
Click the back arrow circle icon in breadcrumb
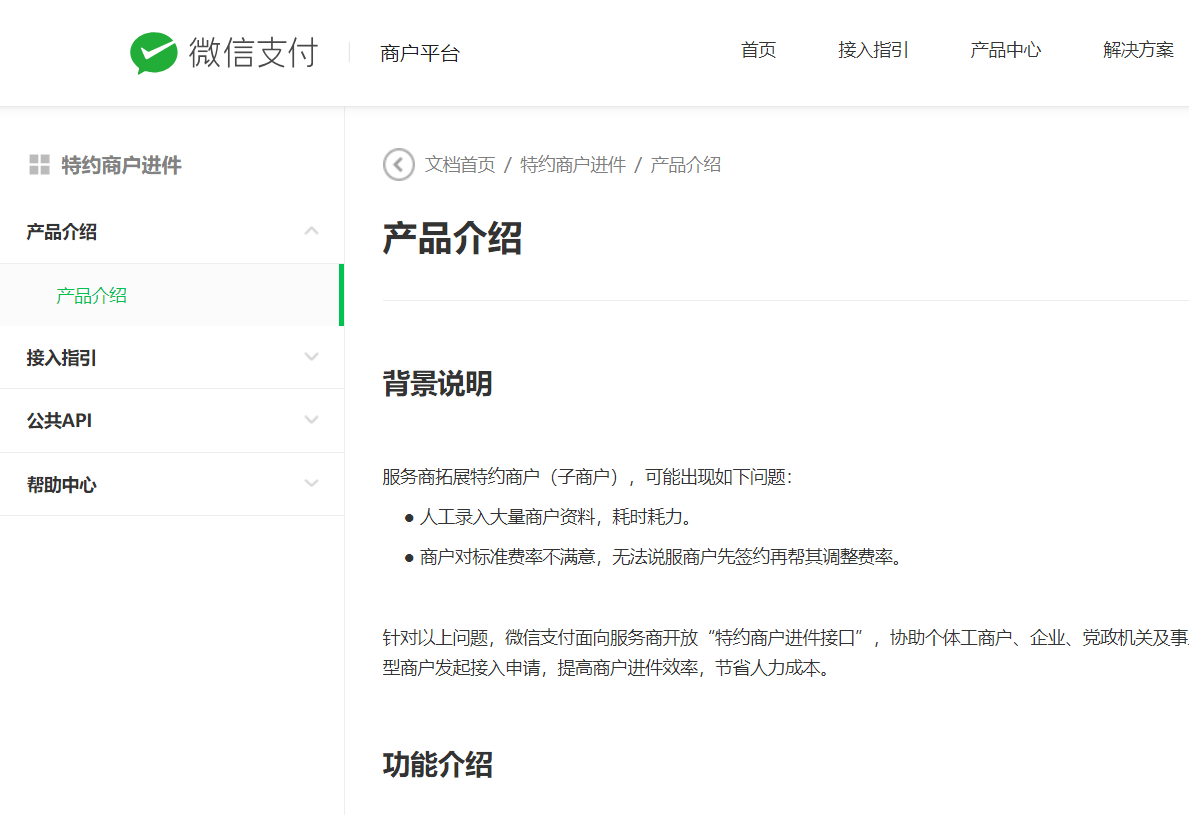[x=398, y=164]
